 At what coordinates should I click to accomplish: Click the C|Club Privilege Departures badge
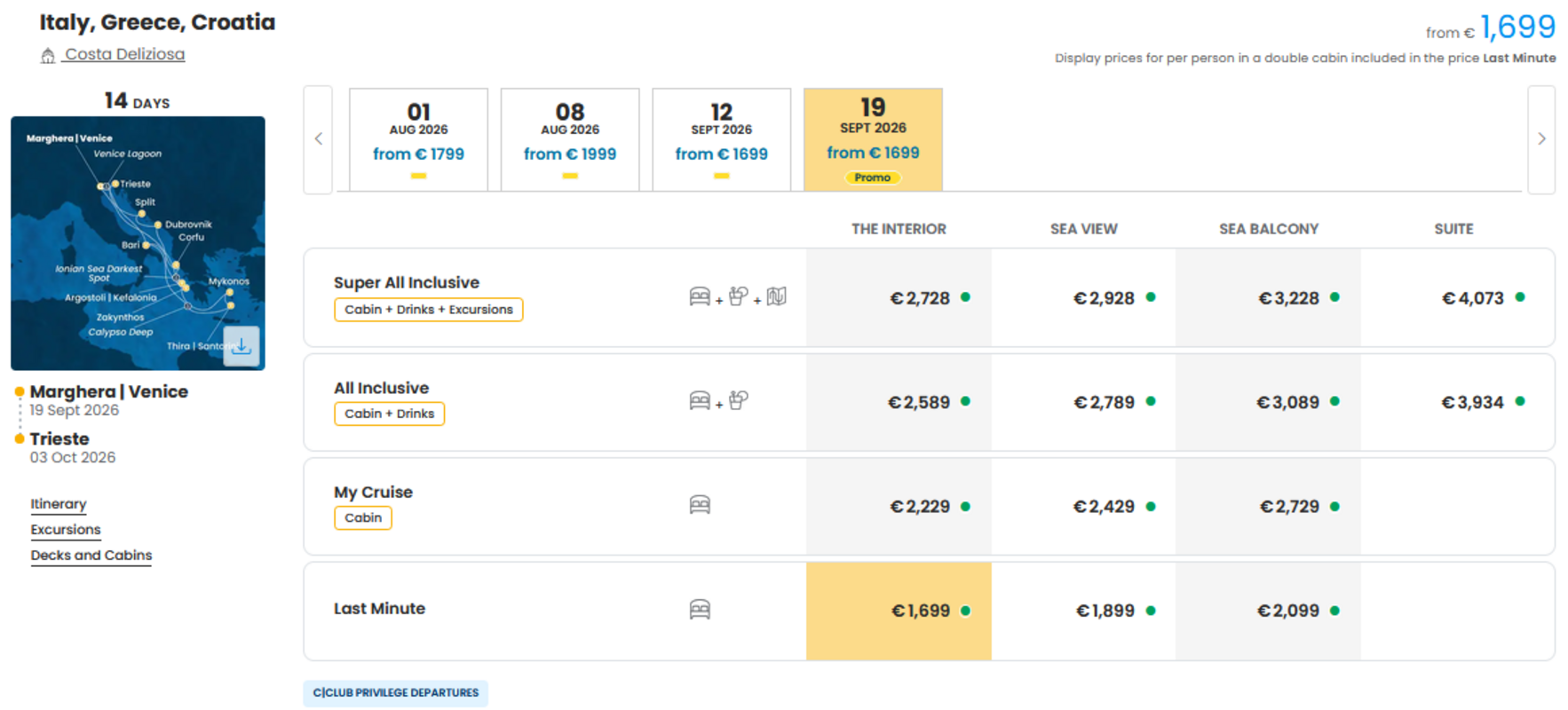395,693
